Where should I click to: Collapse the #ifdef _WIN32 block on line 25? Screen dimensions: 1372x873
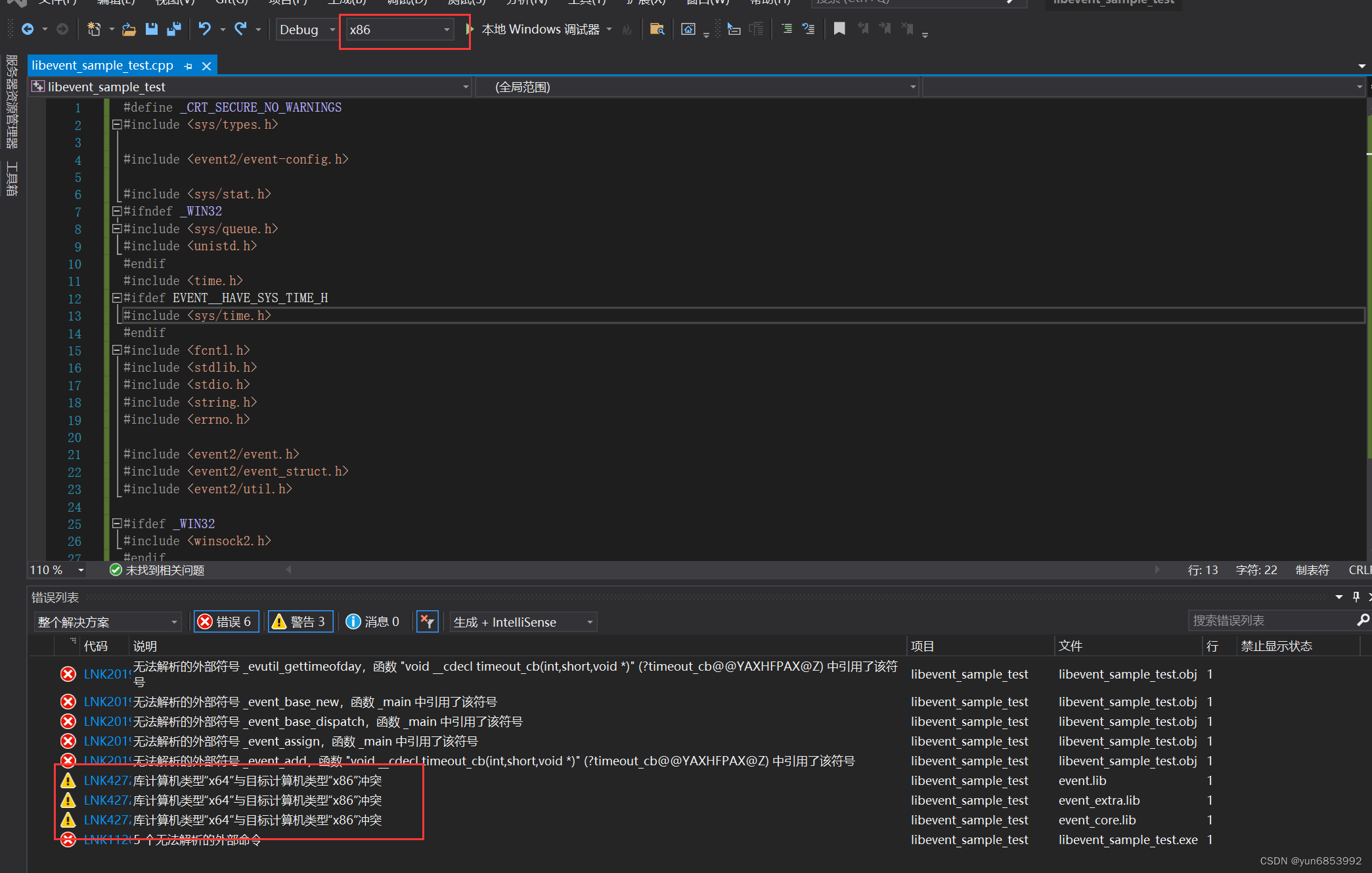tap(116, 524)
